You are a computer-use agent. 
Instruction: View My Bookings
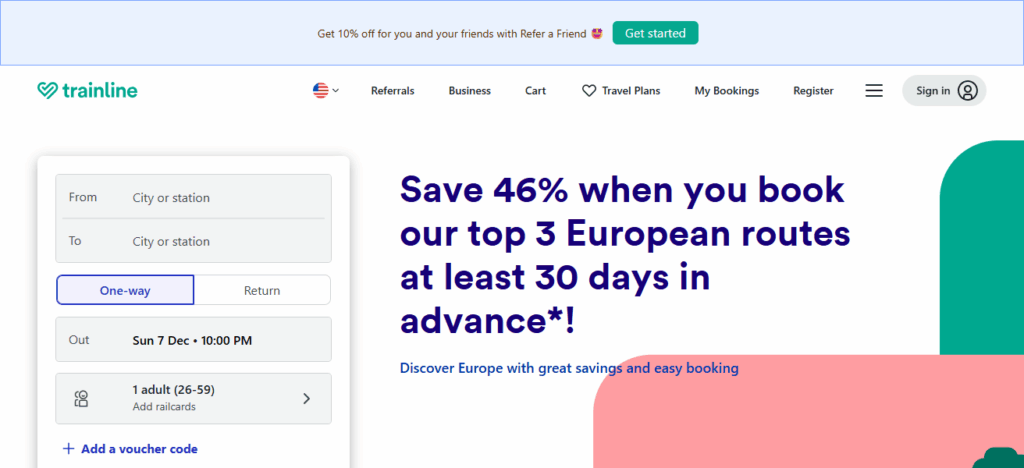point(726,91)
